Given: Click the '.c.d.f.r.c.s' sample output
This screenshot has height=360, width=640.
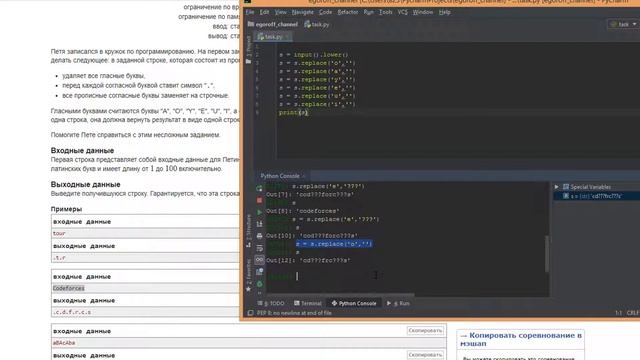Looking at the screenshot, I should (x=72, y=312).
